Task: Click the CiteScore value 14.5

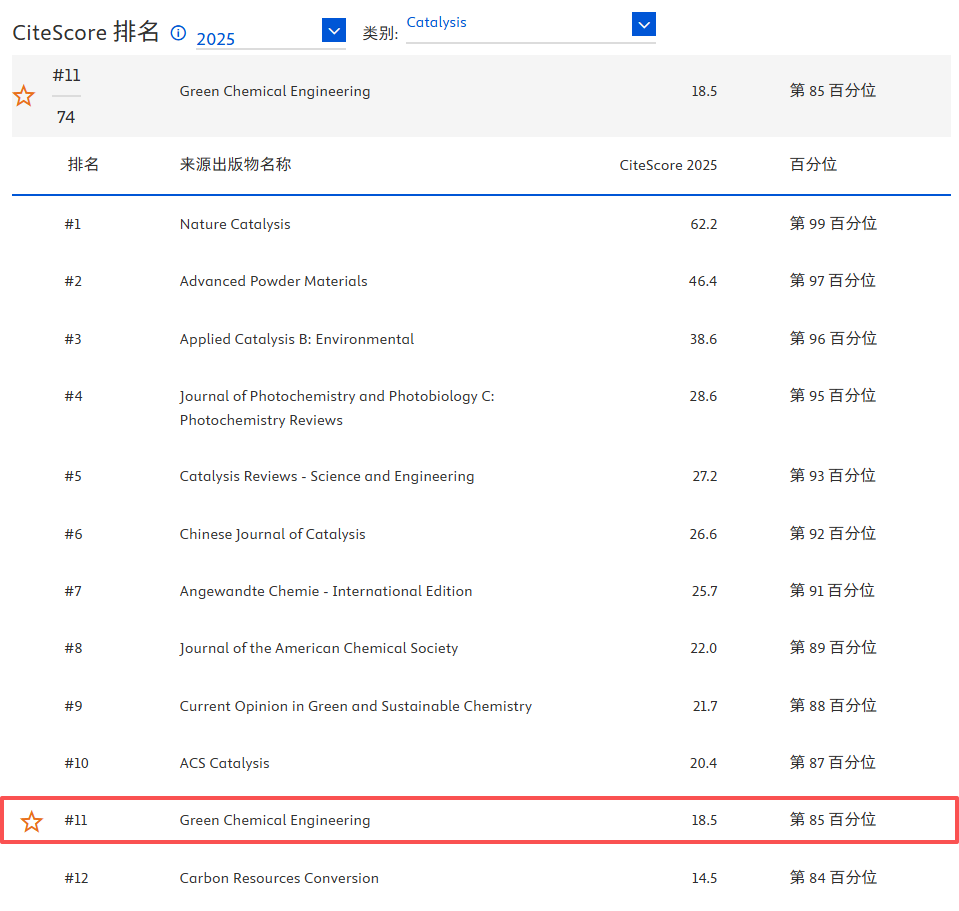Action: pyautogui.click(x=704, y=879)
